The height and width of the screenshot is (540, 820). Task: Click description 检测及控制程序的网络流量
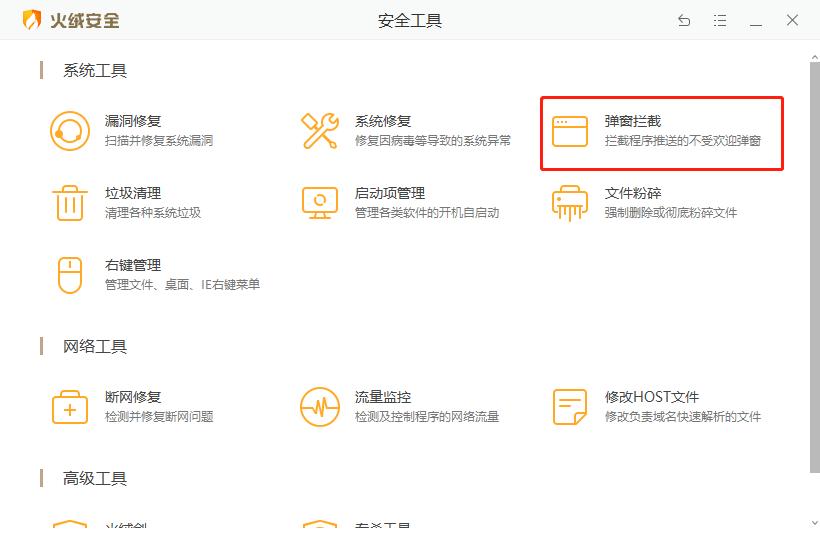427,417
